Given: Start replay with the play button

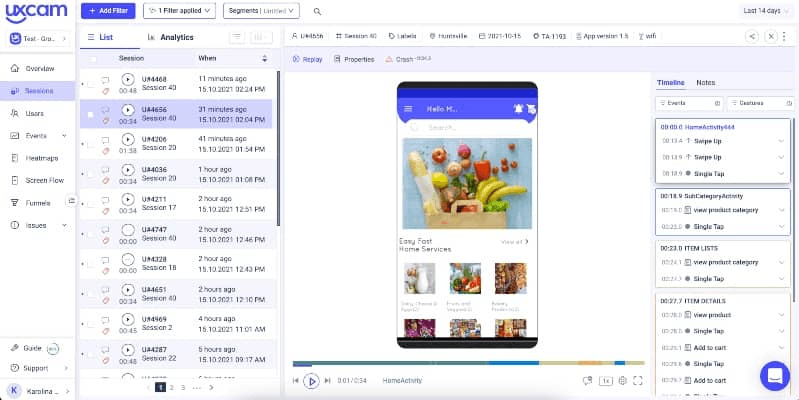Looking at the screenshot, I should pos(311,381).
